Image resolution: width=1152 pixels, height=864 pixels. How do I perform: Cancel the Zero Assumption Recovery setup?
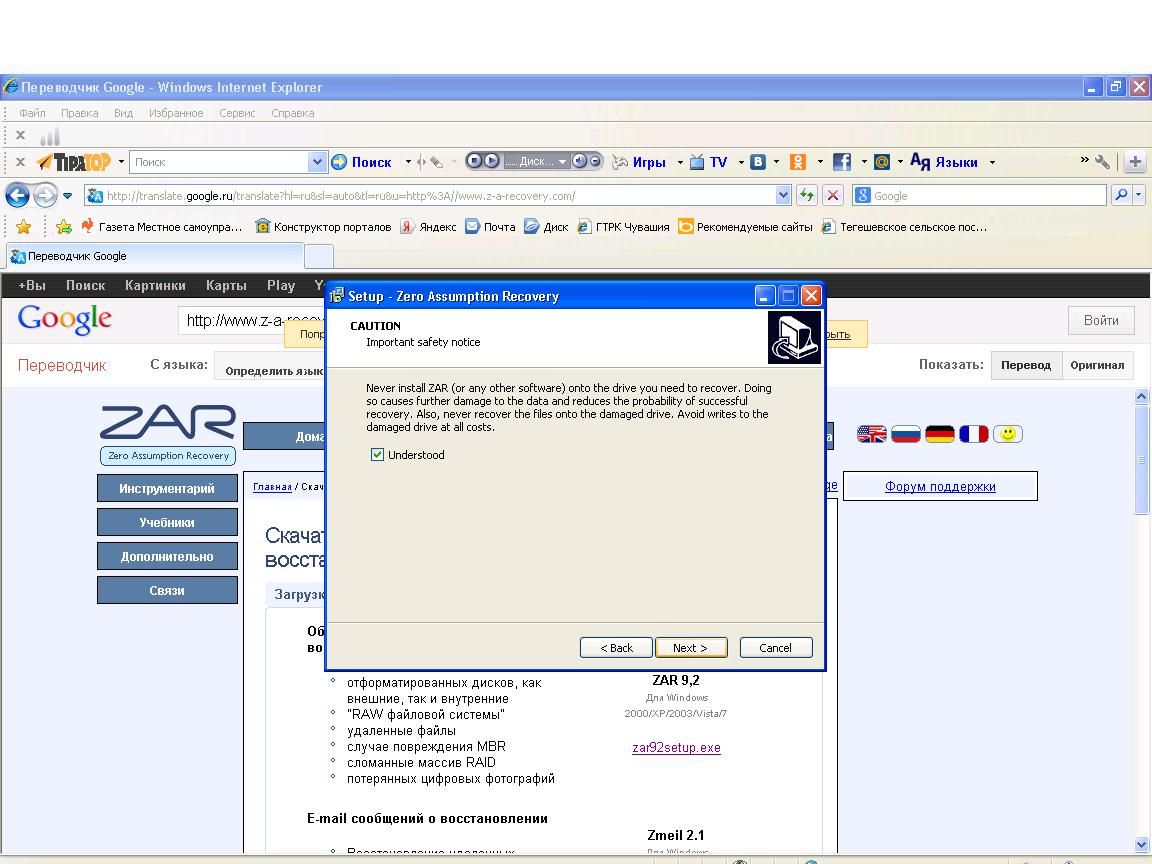[775, 647]
